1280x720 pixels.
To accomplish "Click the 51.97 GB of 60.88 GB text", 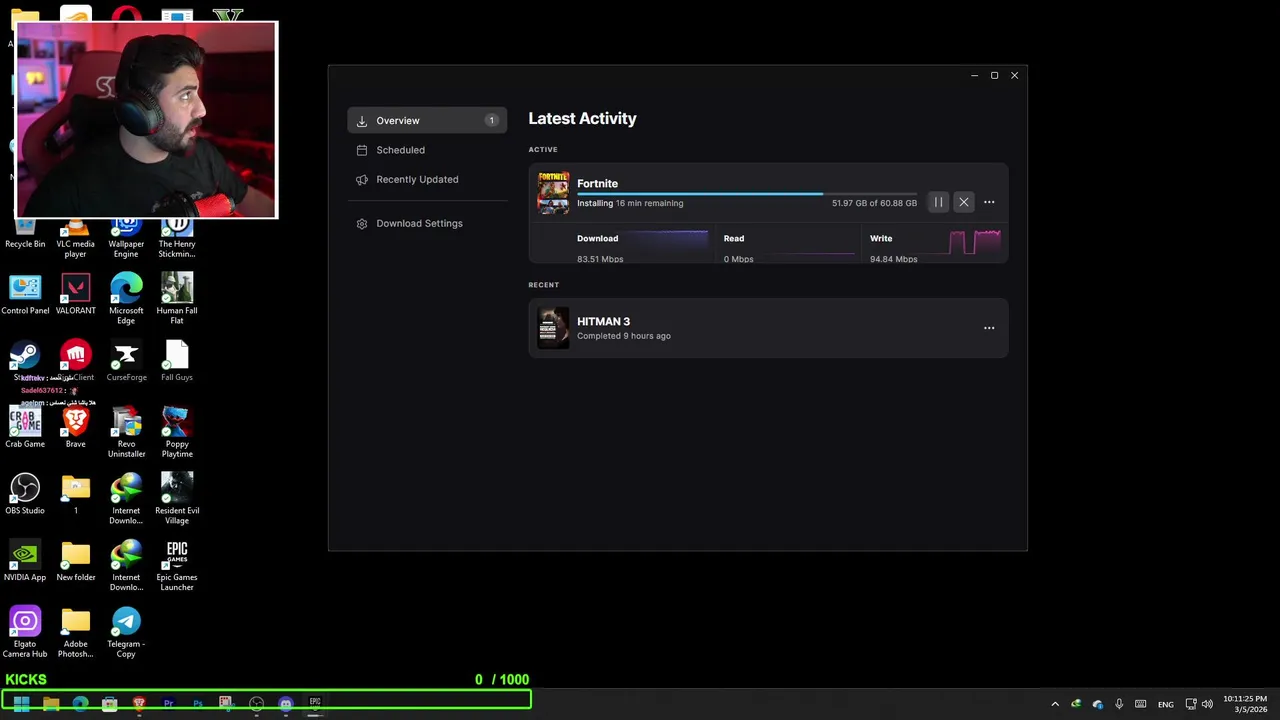I will point(874,203).
